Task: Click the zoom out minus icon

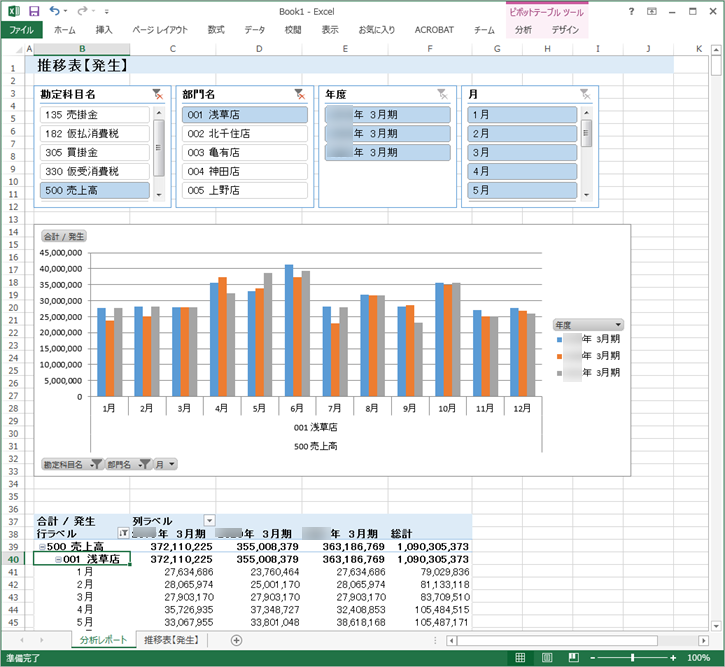Action: click(x=592, y=658)
